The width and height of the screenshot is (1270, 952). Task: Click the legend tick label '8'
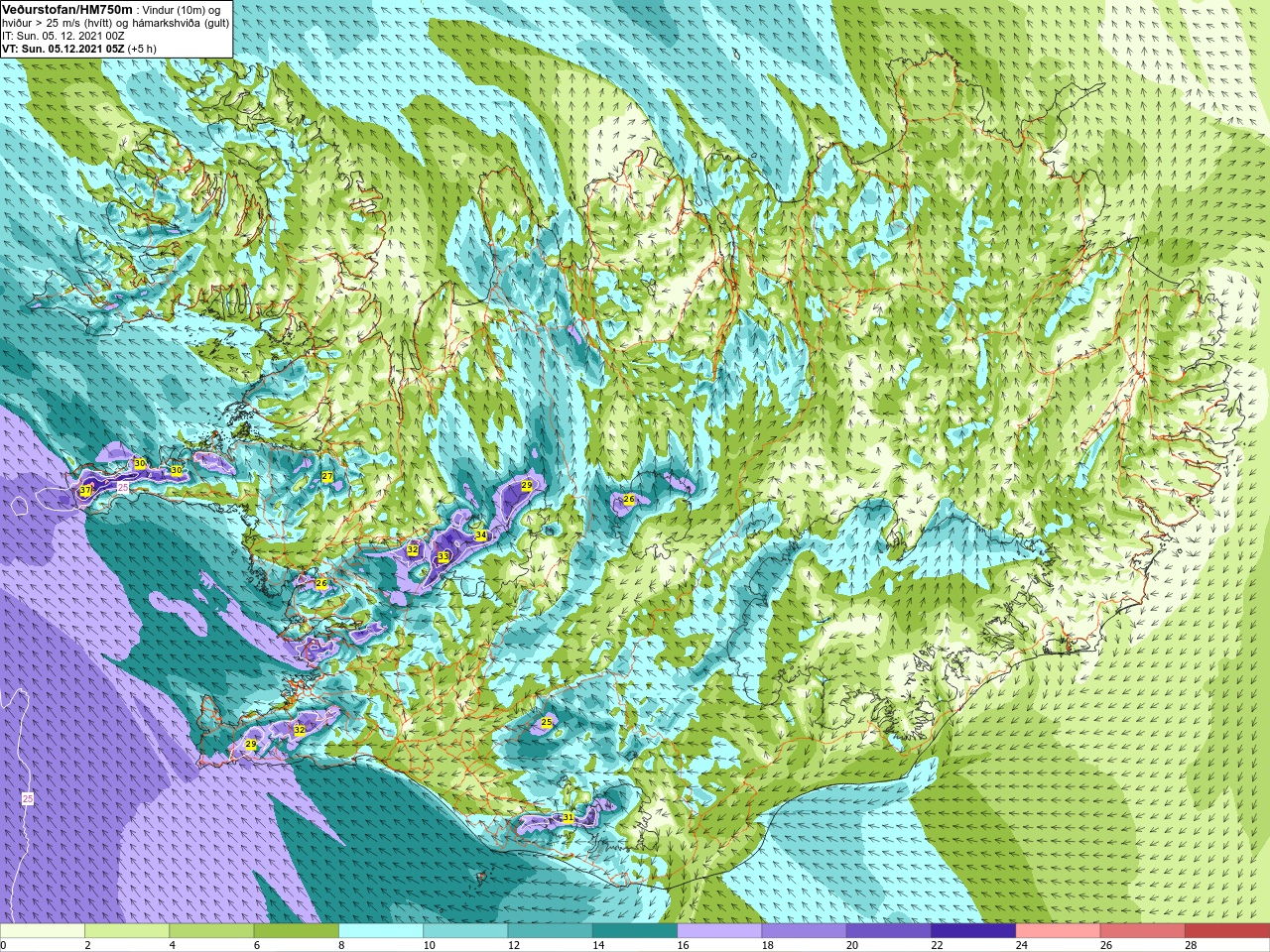(x=340, y=945)
